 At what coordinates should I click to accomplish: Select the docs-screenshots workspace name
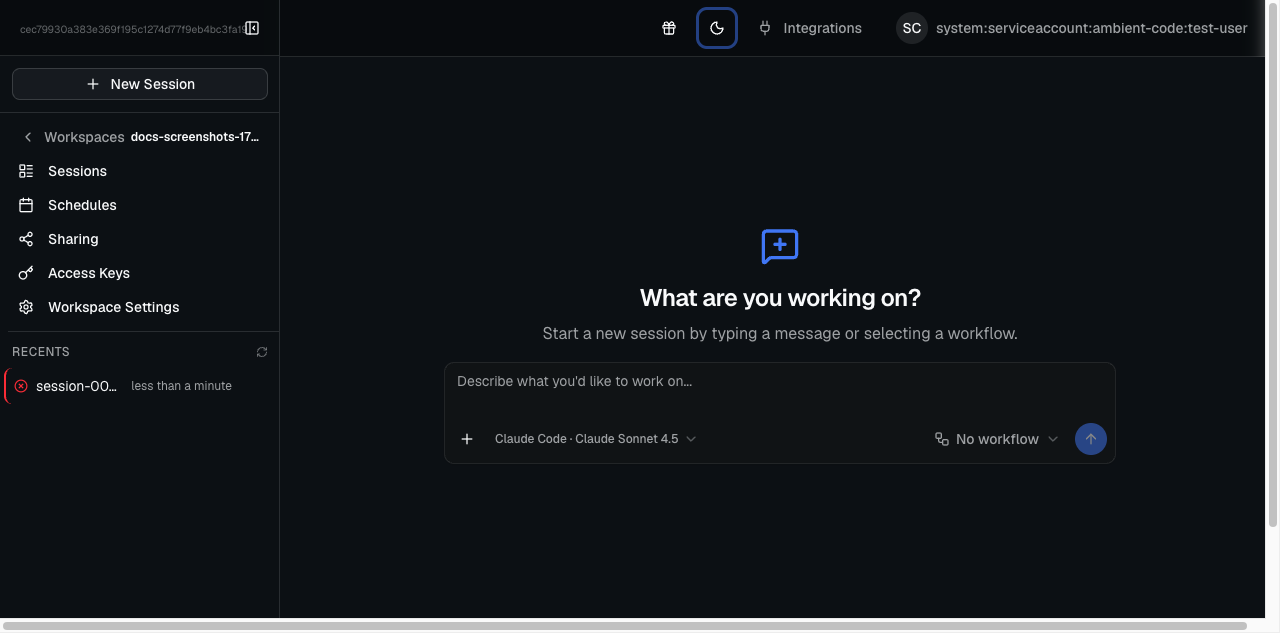(195, 136)
